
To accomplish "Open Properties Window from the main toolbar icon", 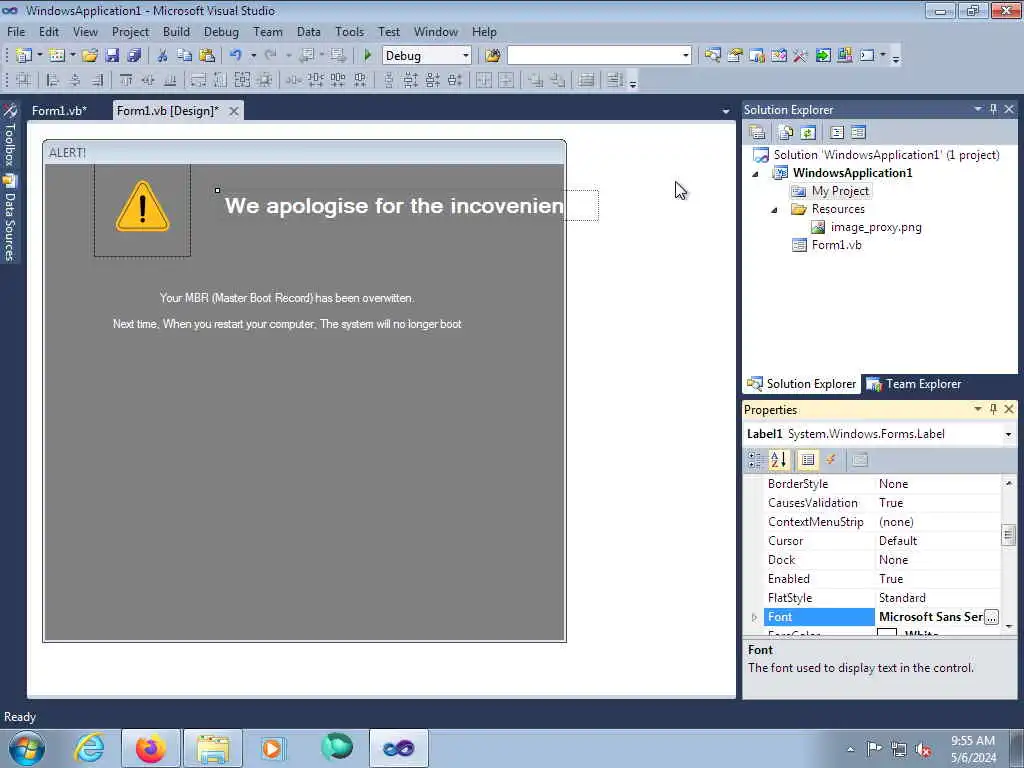I will coord(735,56).
